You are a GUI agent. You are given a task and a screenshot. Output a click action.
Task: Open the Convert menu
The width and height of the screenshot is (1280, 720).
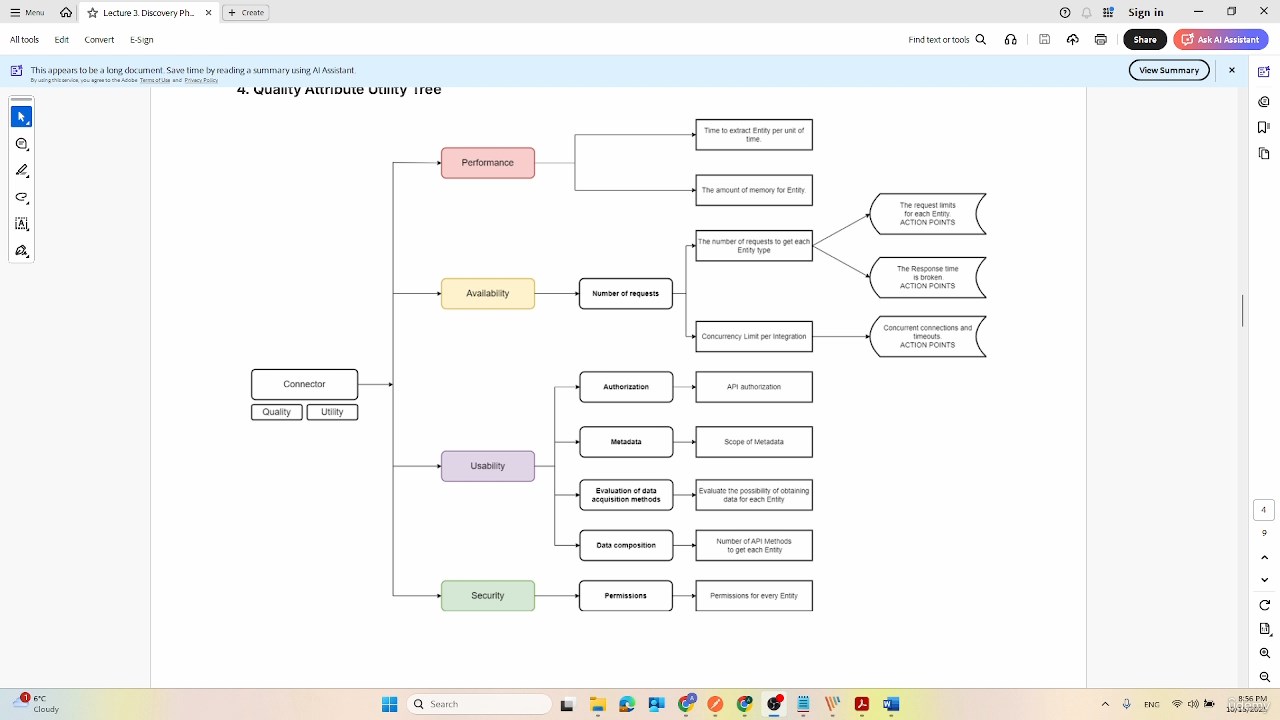(99, 40)
